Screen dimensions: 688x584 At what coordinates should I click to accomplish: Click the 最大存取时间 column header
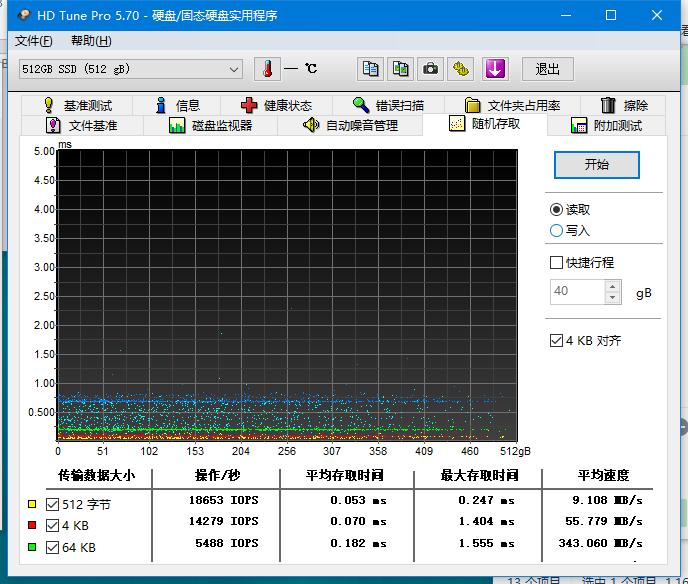(480, 475)
